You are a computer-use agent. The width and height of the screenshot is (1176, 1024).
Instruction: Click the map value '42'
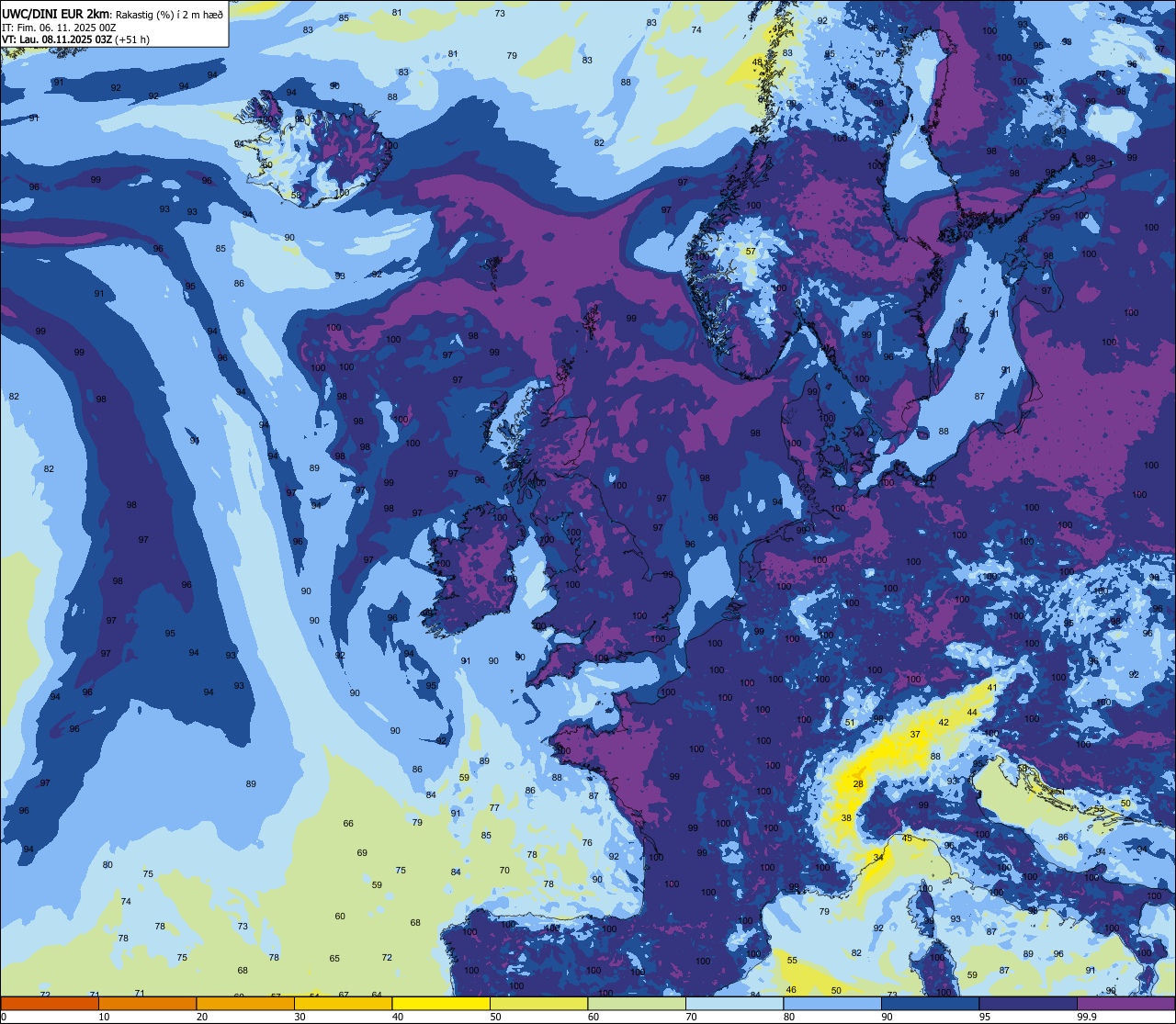tap(944, 722)
